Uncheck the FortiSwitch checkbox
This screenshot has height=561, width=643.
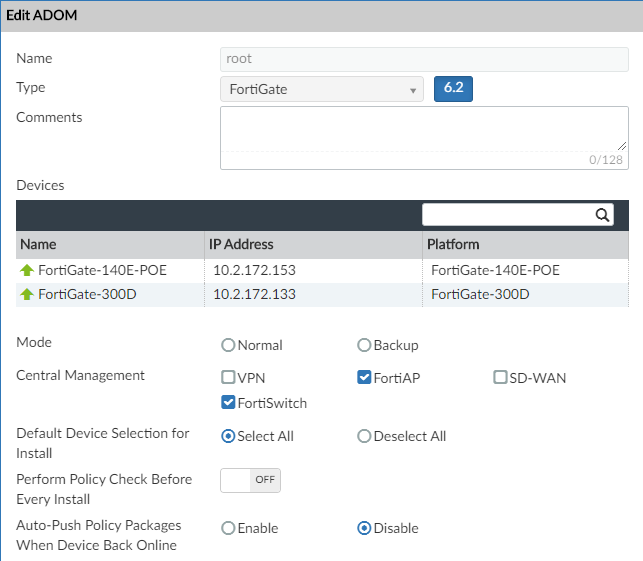pyautogui.click(x=228, y=403)
